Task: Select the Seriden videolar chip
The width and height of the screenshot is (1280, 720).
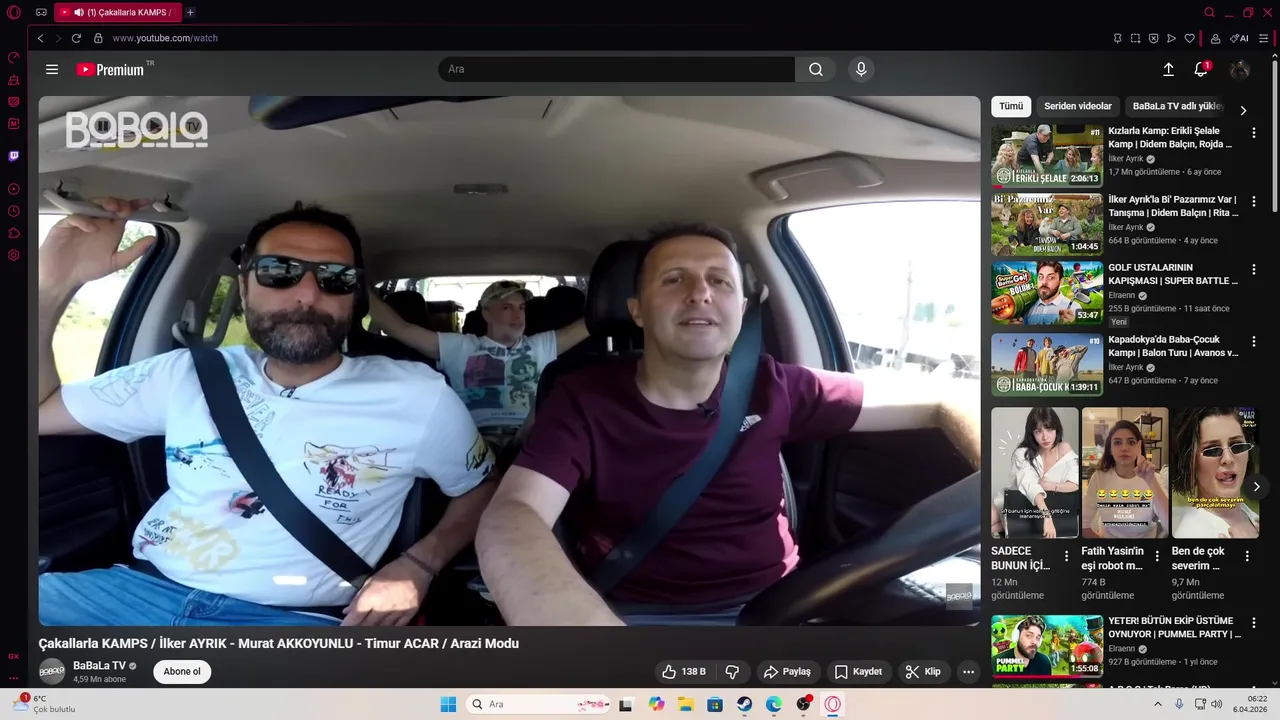Action: click(x=1078, y=106)
